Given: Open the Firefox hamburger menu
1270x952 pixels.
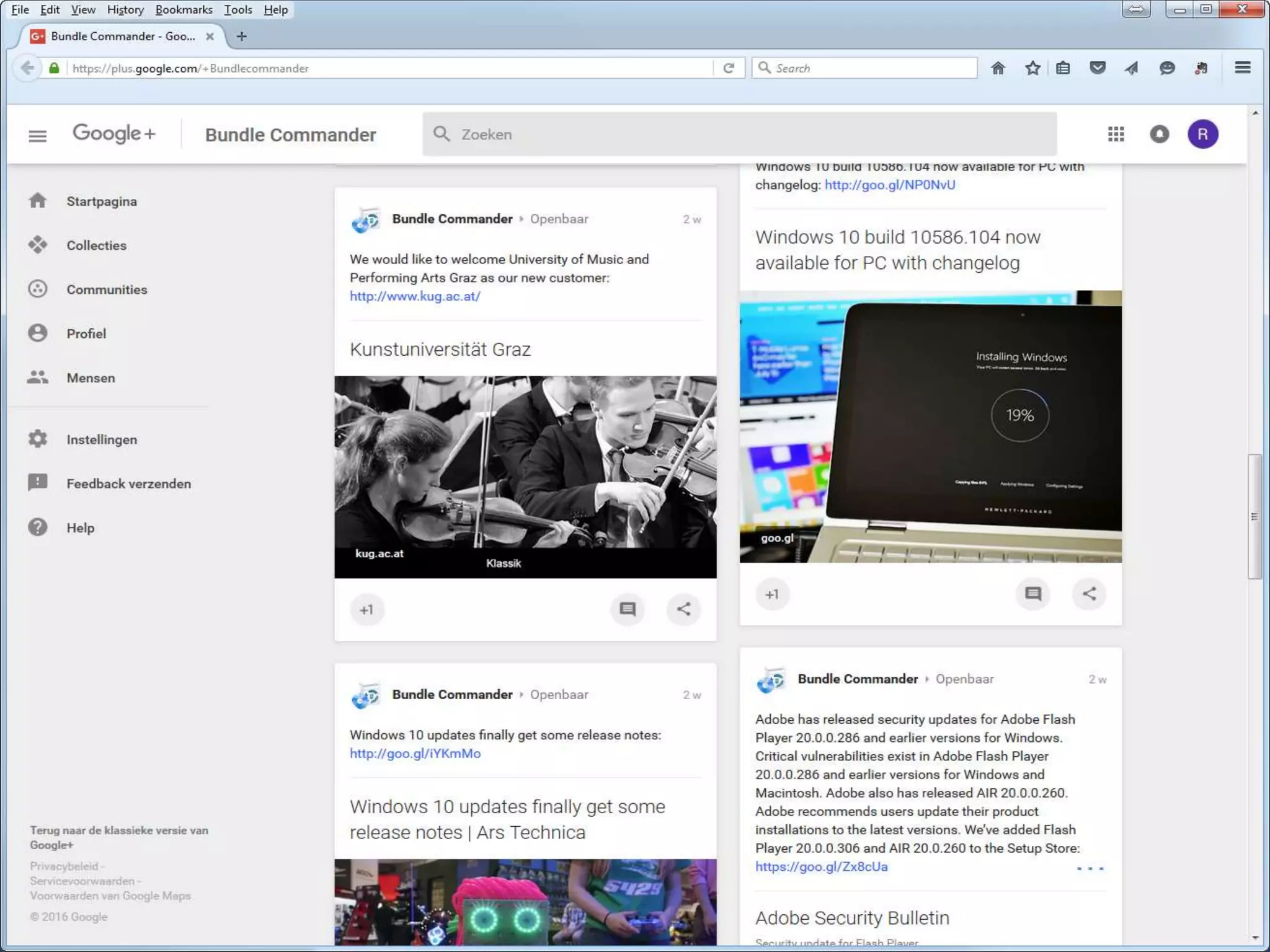Looking at the screenshot, I should (1242, 68).
